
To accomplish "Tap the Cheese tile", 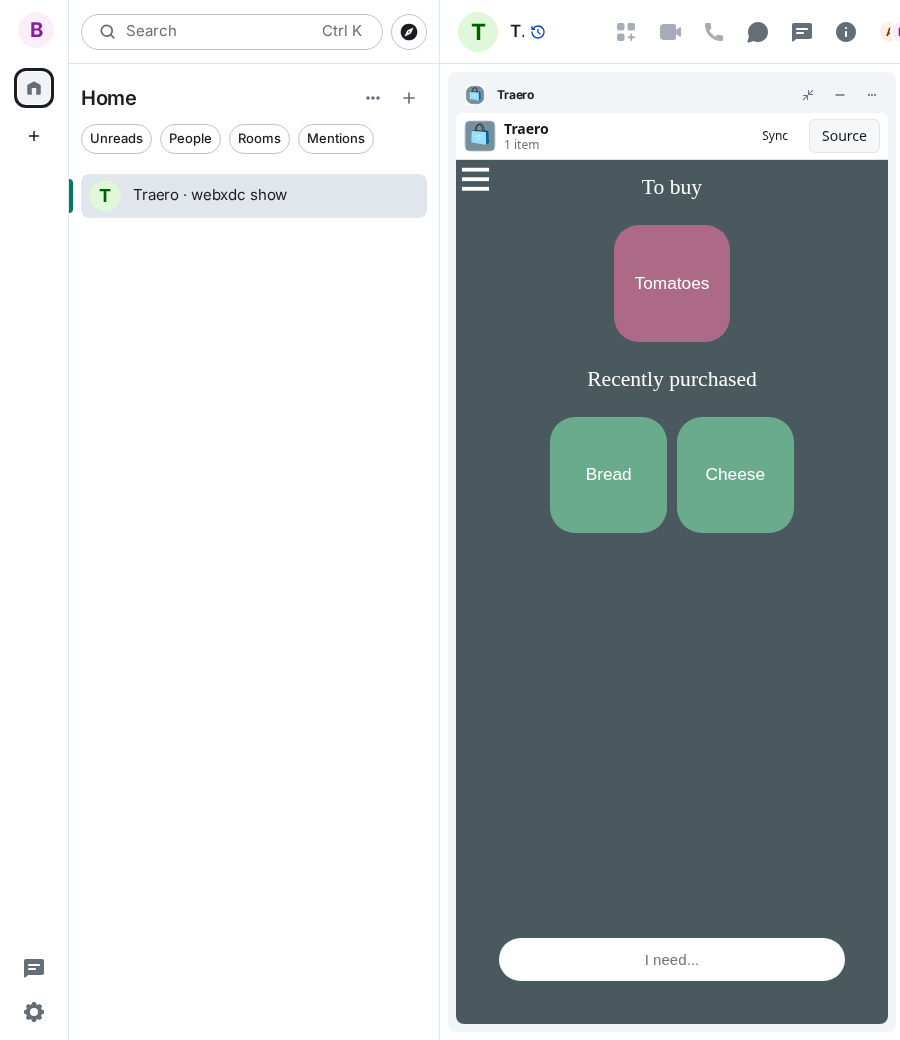I will (735, 474).
